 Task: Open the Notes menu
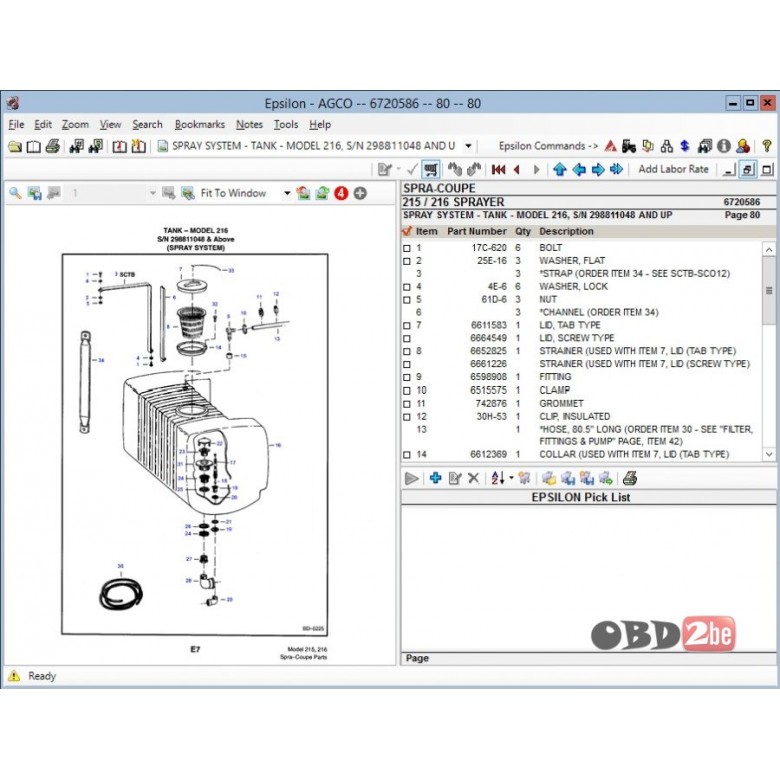point(249,124)
